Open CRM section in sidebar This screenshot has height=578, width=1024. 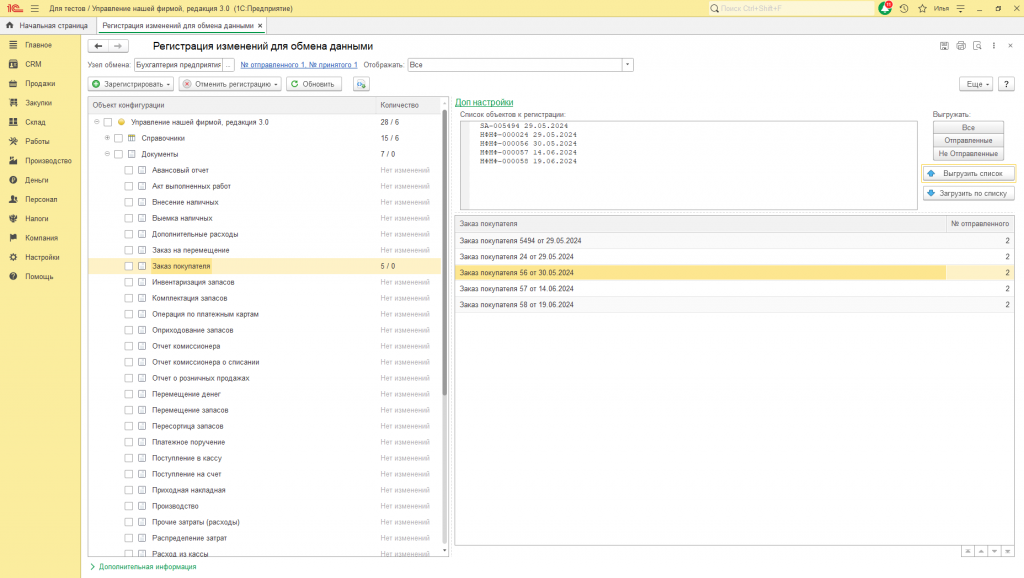click(33, 64)
